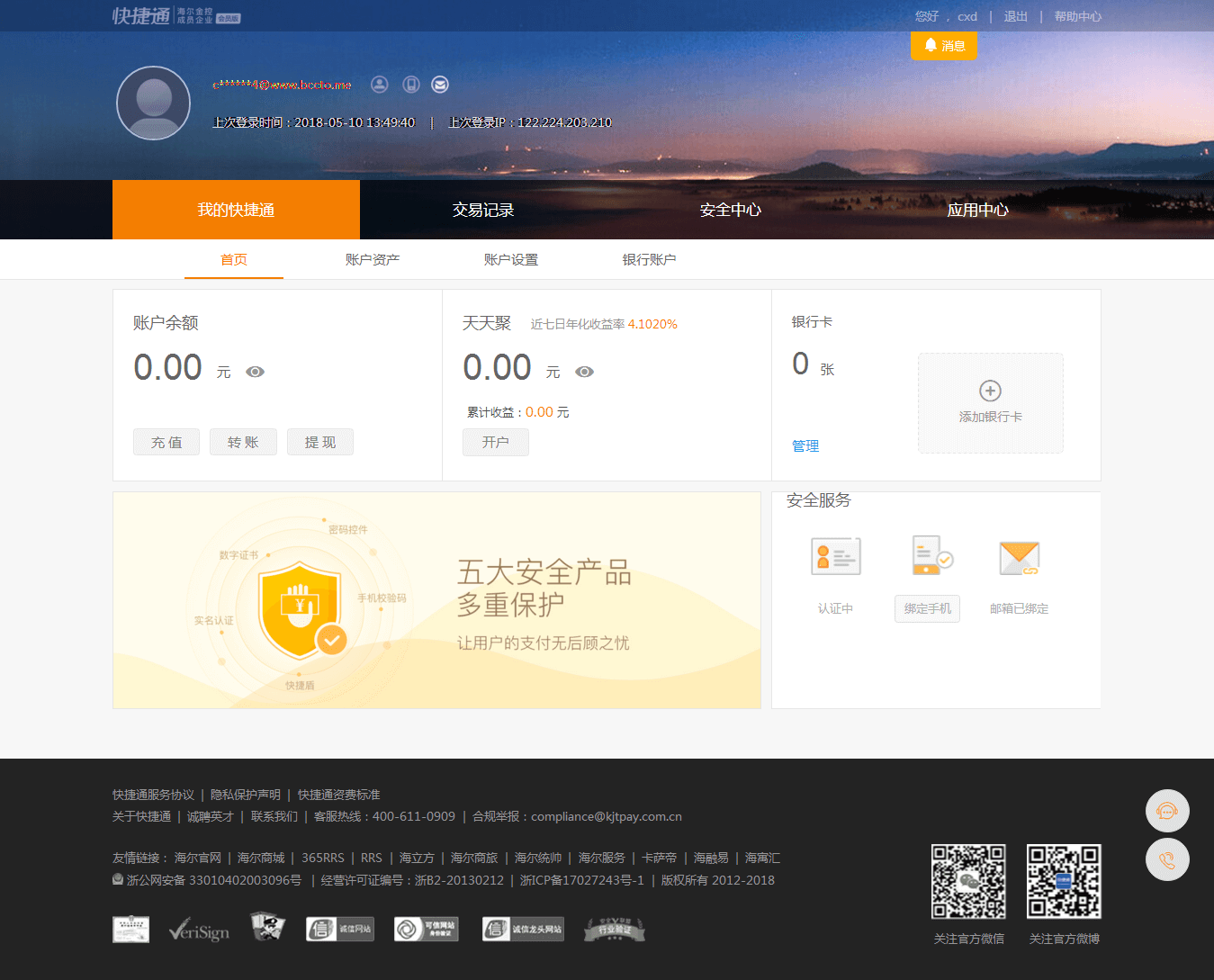The height and width of the screenshot is (980, 1214).
Task: Open the 我的快捷通 main tab
Action: click(236, 210)
